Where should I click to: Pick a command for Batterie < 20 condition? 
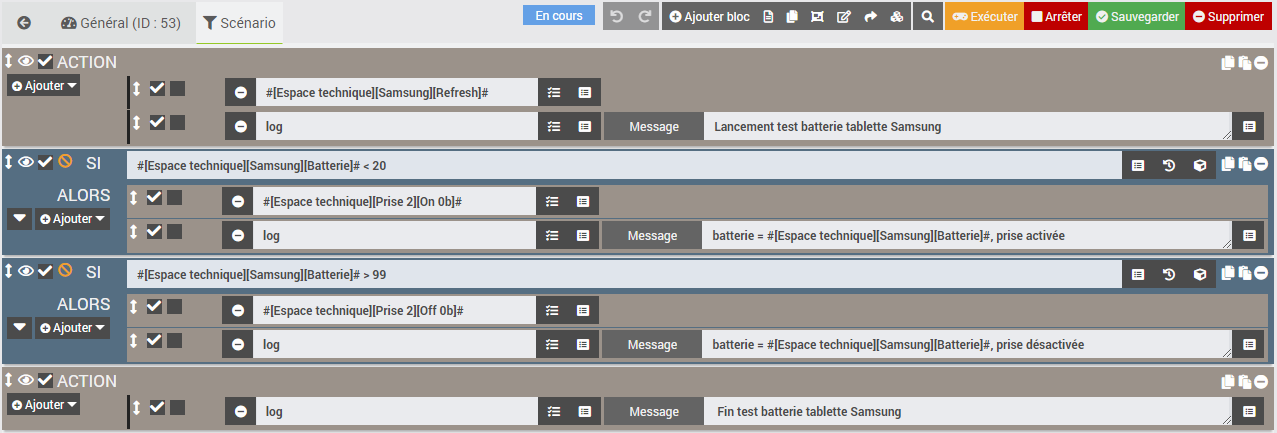coord(1138,165)
